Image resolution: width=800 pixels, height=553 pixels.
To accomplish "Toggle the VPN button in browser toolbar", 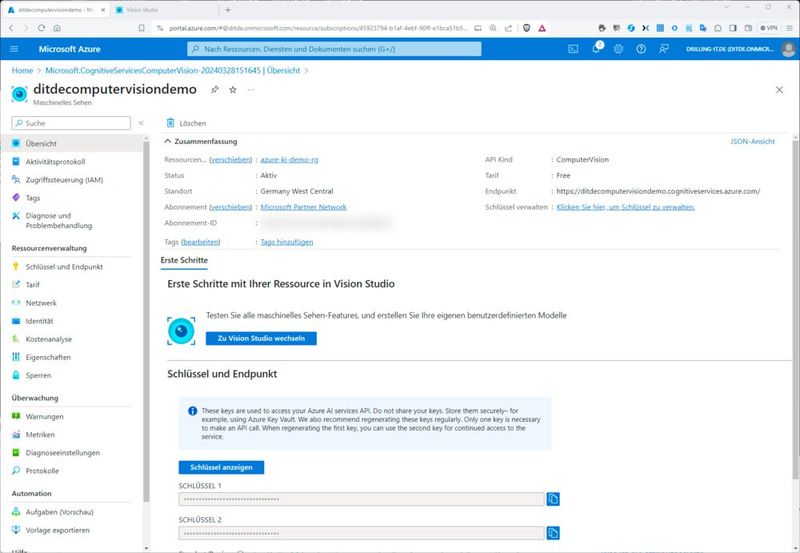I will [x=769, y=28].
